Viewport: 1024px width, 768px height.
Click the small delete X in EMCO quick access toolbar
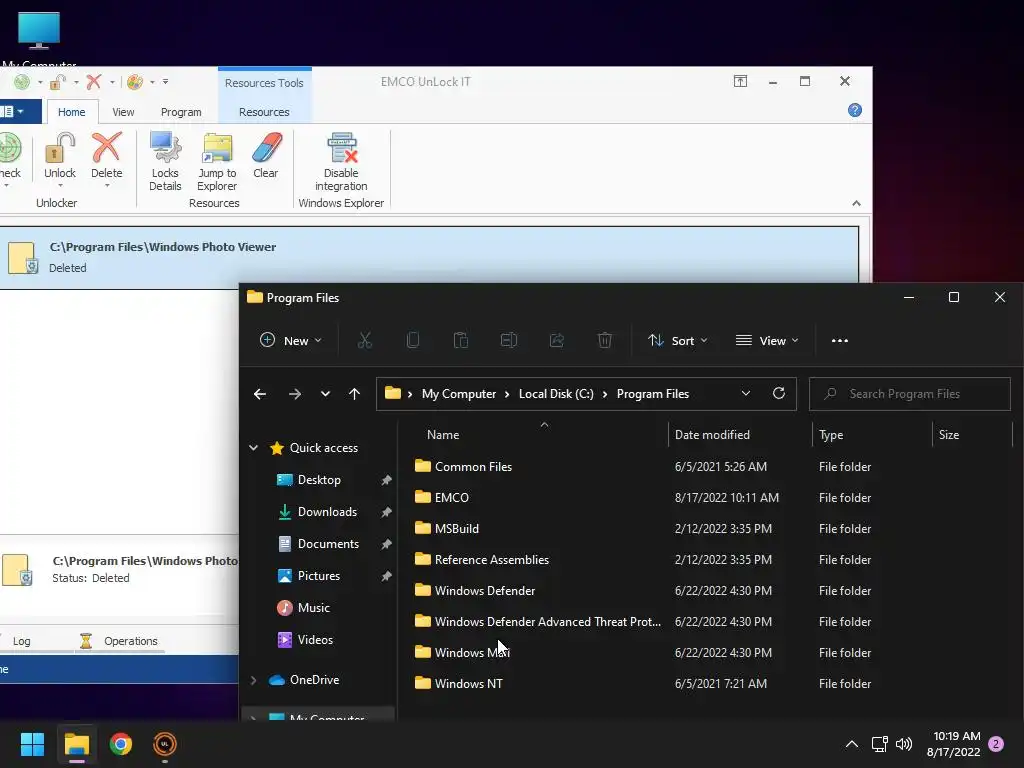tap(93, 82)
